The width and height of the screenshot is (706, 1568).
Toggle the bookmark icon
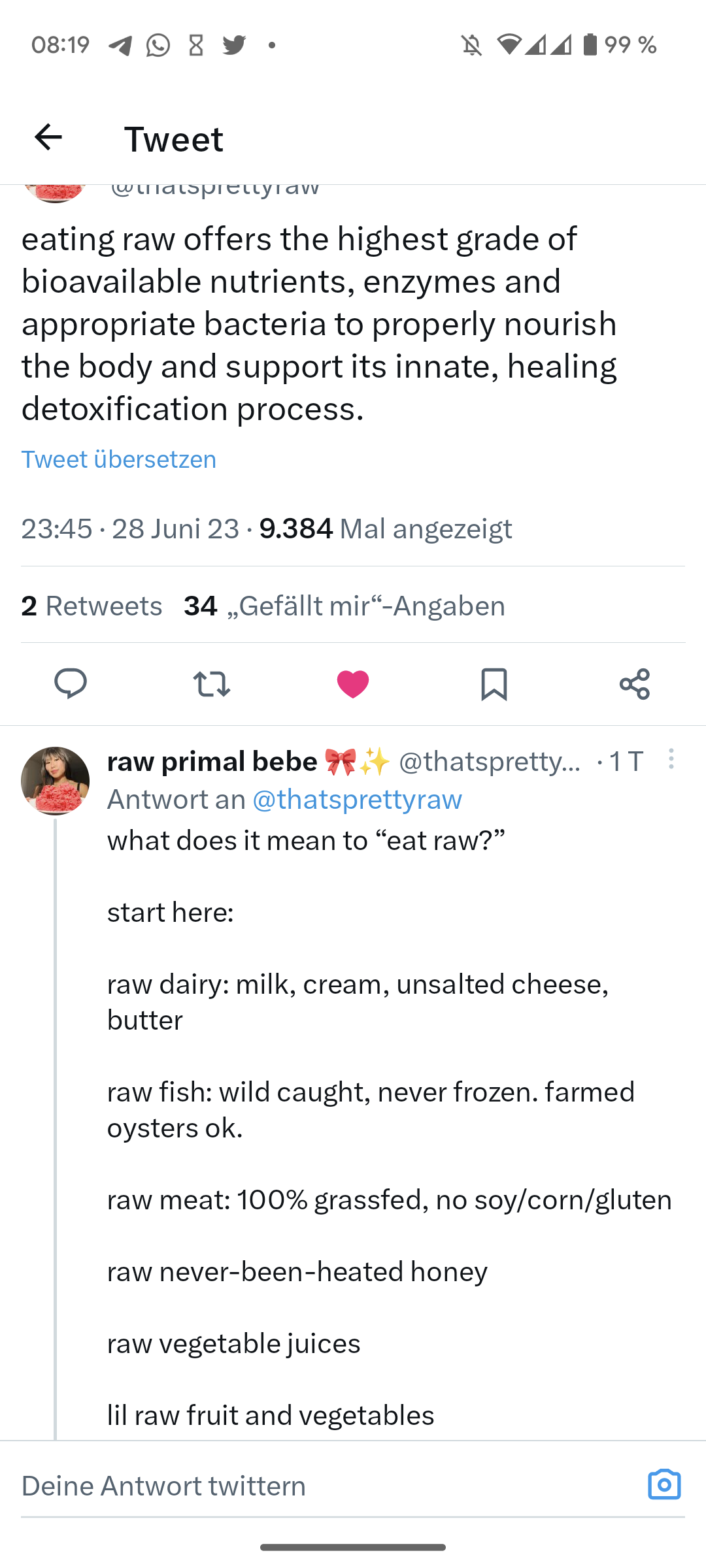(494, 684)
